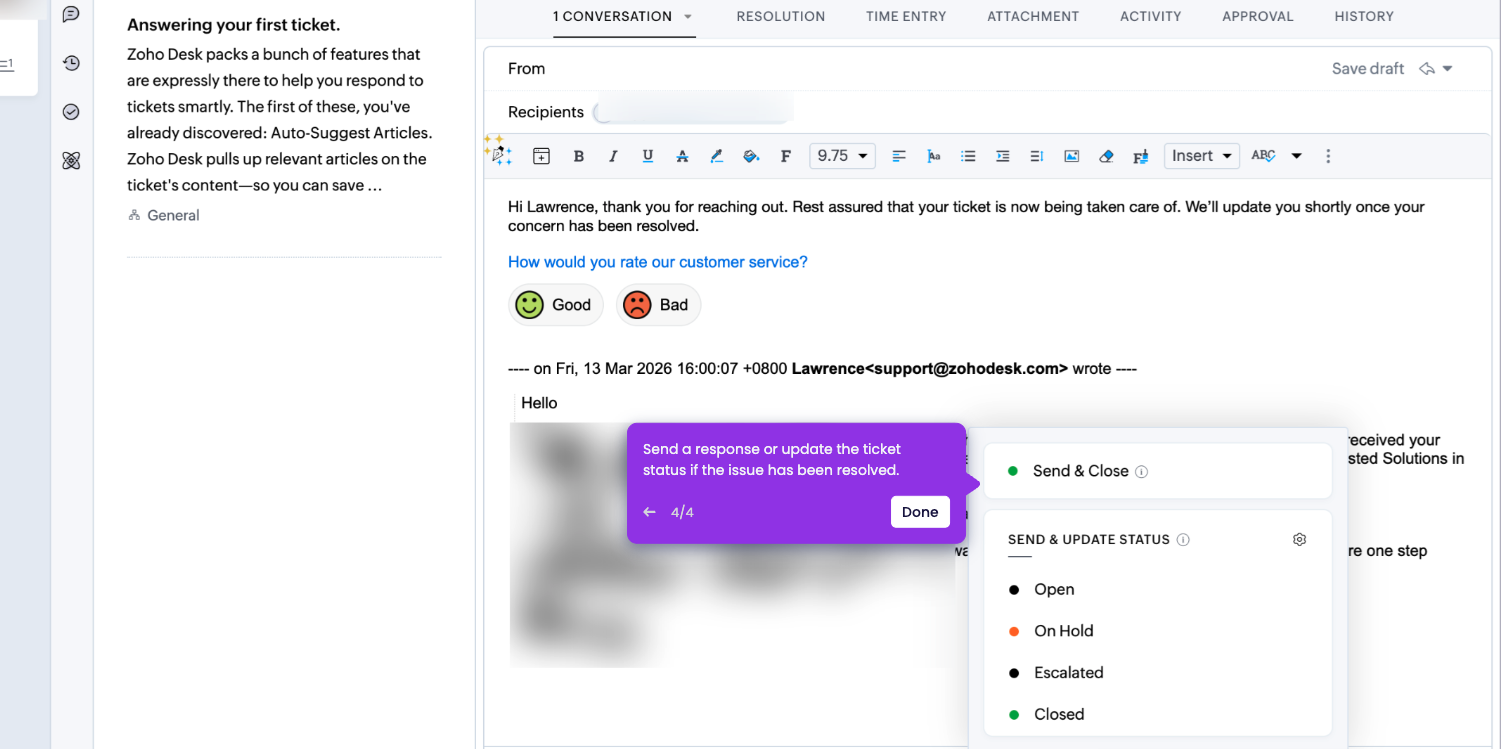
Task: Click the indent icon
Action: coord(1002,156)
